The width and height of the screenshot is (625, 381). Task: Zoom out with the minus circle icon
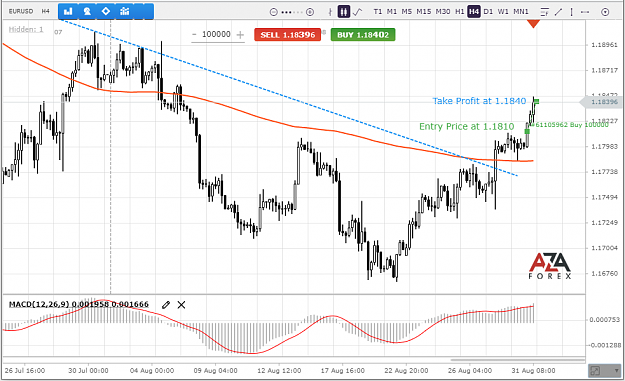(273, 12)
